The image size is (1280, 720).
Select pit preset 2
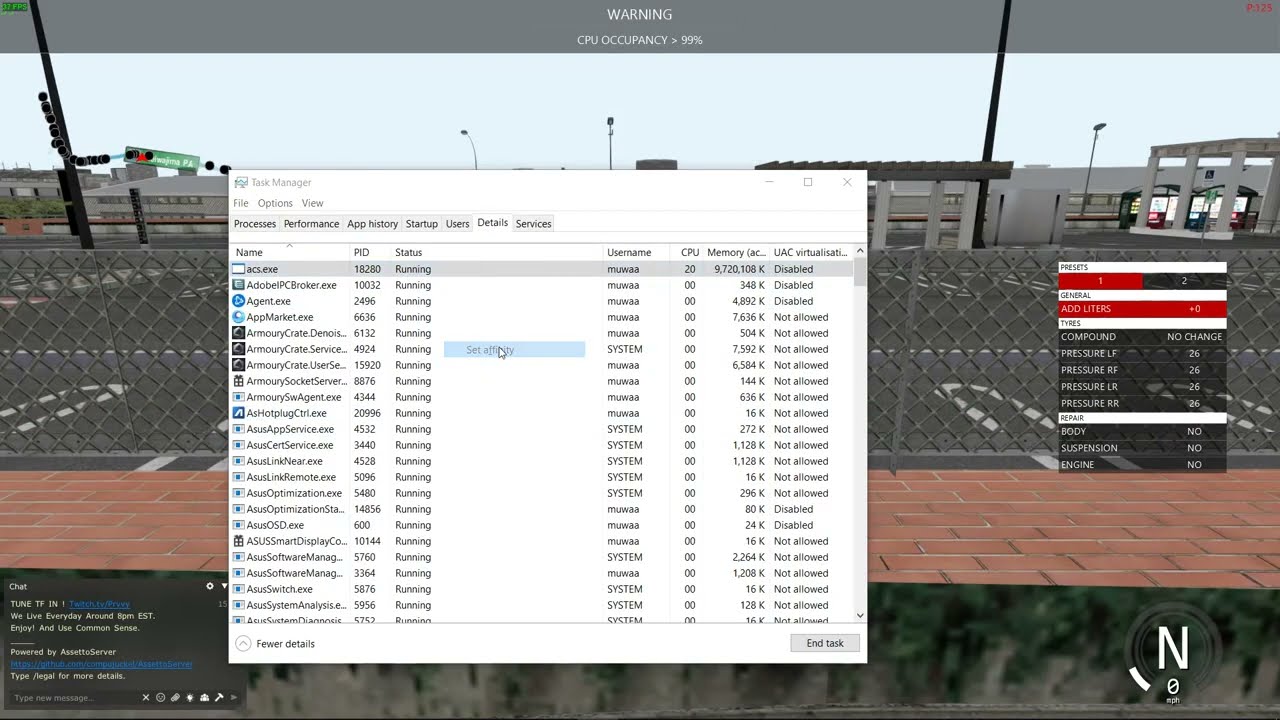[1184, 281]
